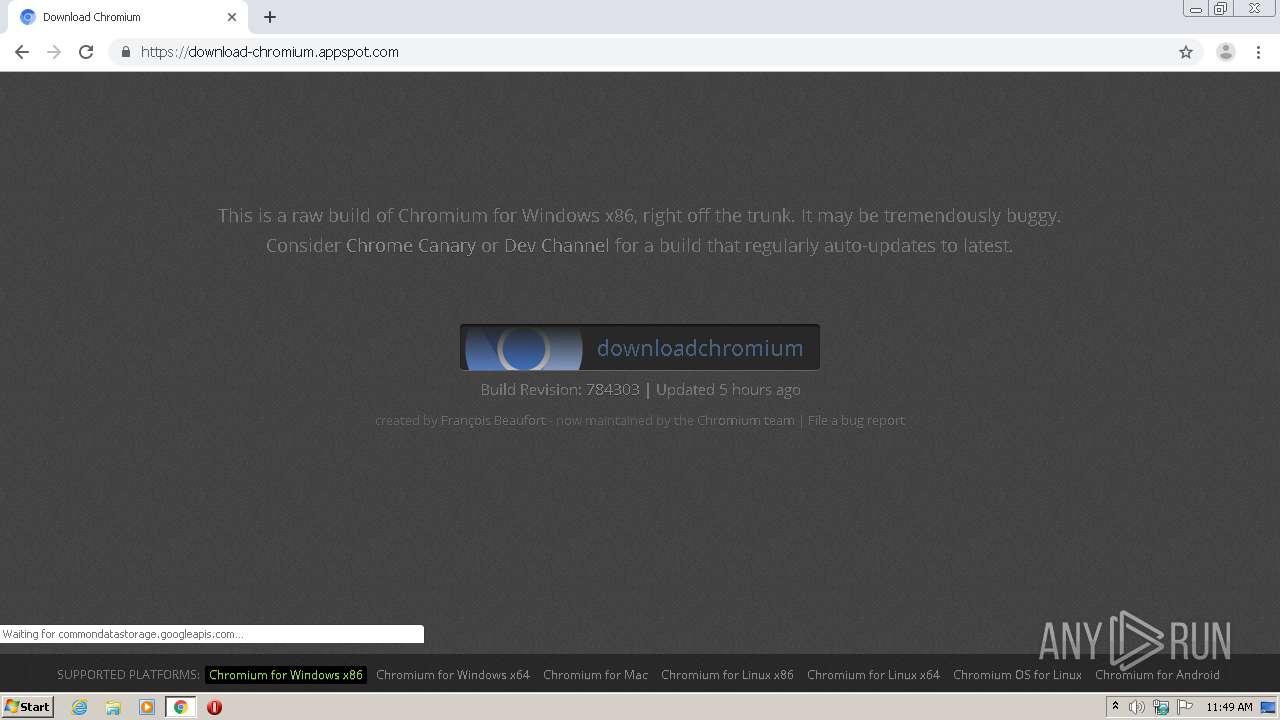Select Chromium for Windows x86 platform
The width and height of the screenshot is (1280, 720).
tap(286, 675)
